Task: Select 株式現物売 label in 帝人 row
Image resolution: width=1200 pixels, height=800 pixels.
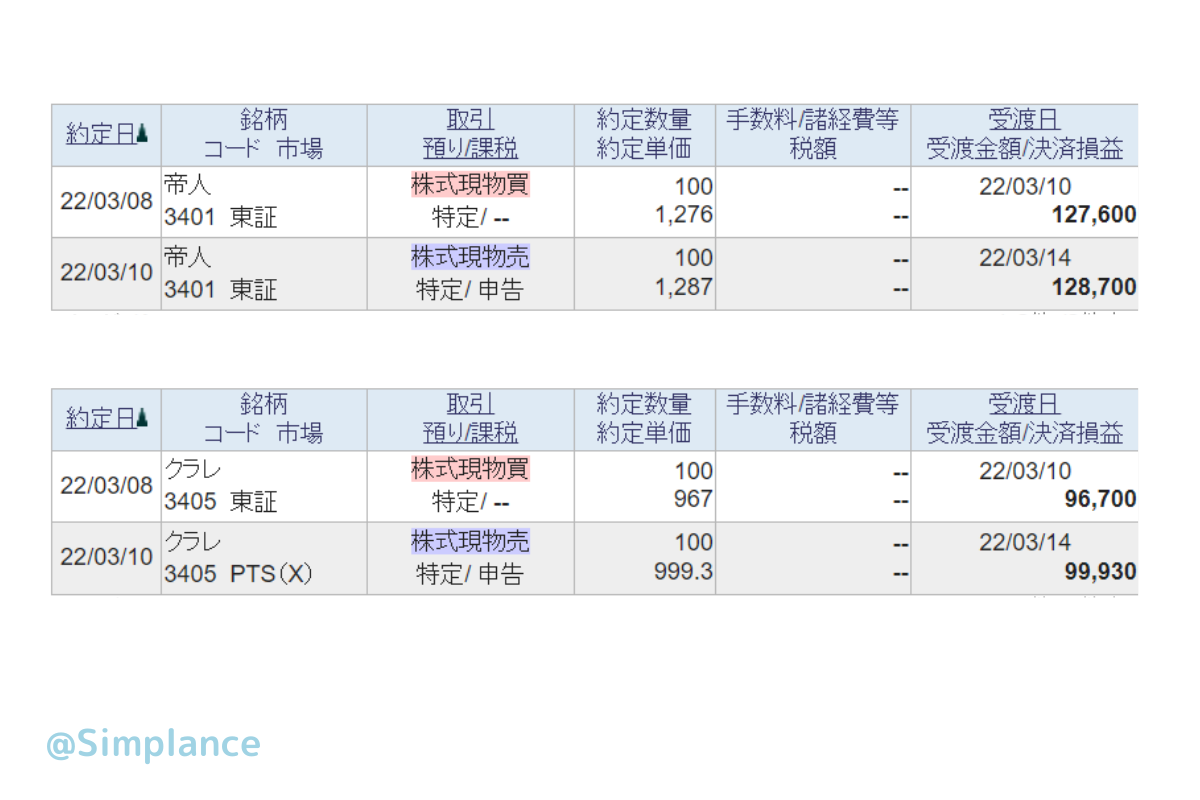Action: (470, 258)
